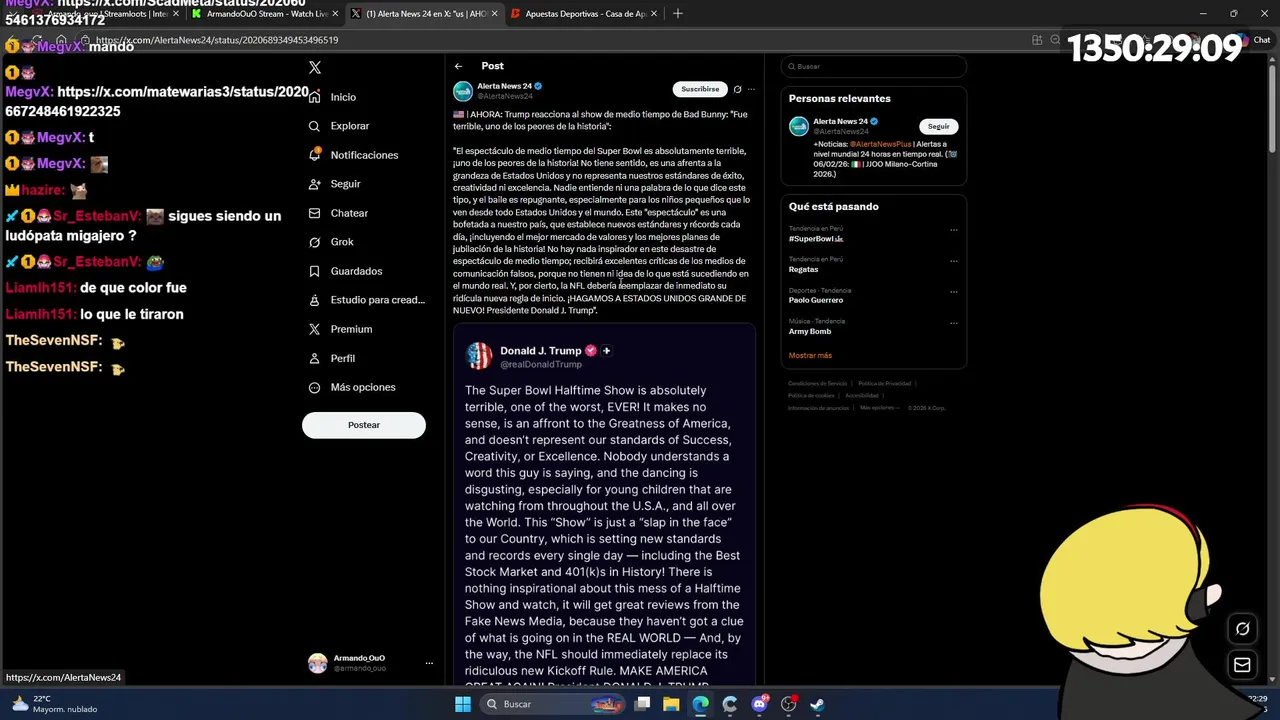
Task: Click the Grok floating button at bottom right
Action: point(1242,629)
